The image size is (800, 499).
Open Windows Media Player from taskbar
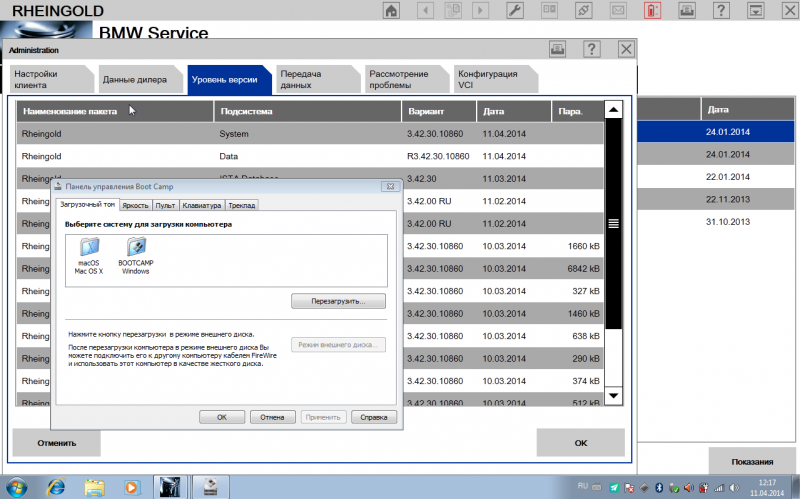(x=132, y=487)
